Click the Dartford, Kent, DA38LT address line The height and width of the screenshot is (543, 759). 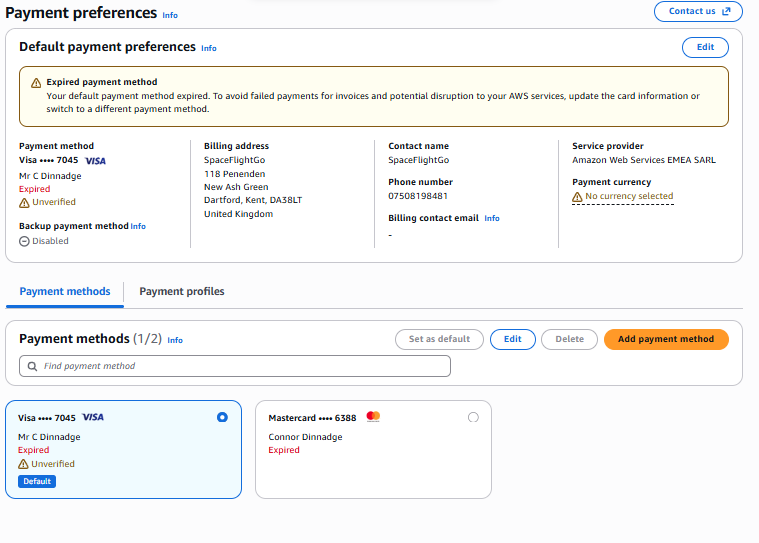click(253, 200)
